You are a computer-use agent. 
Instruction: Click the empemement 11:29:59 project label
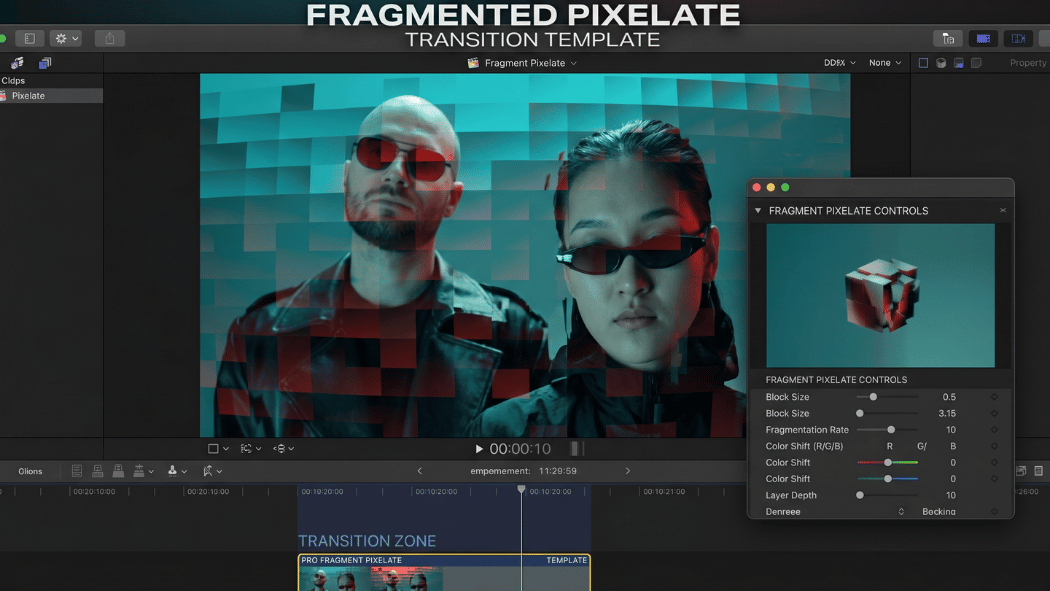coord(523,471)
